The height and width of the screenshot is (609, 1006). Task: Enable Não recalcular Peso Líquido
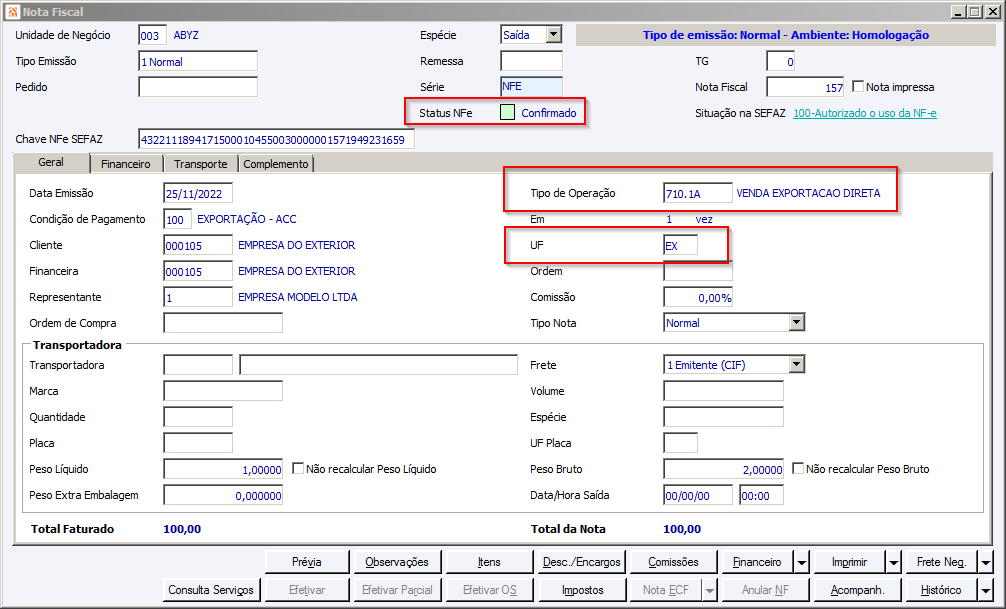(x=298, y=468)
